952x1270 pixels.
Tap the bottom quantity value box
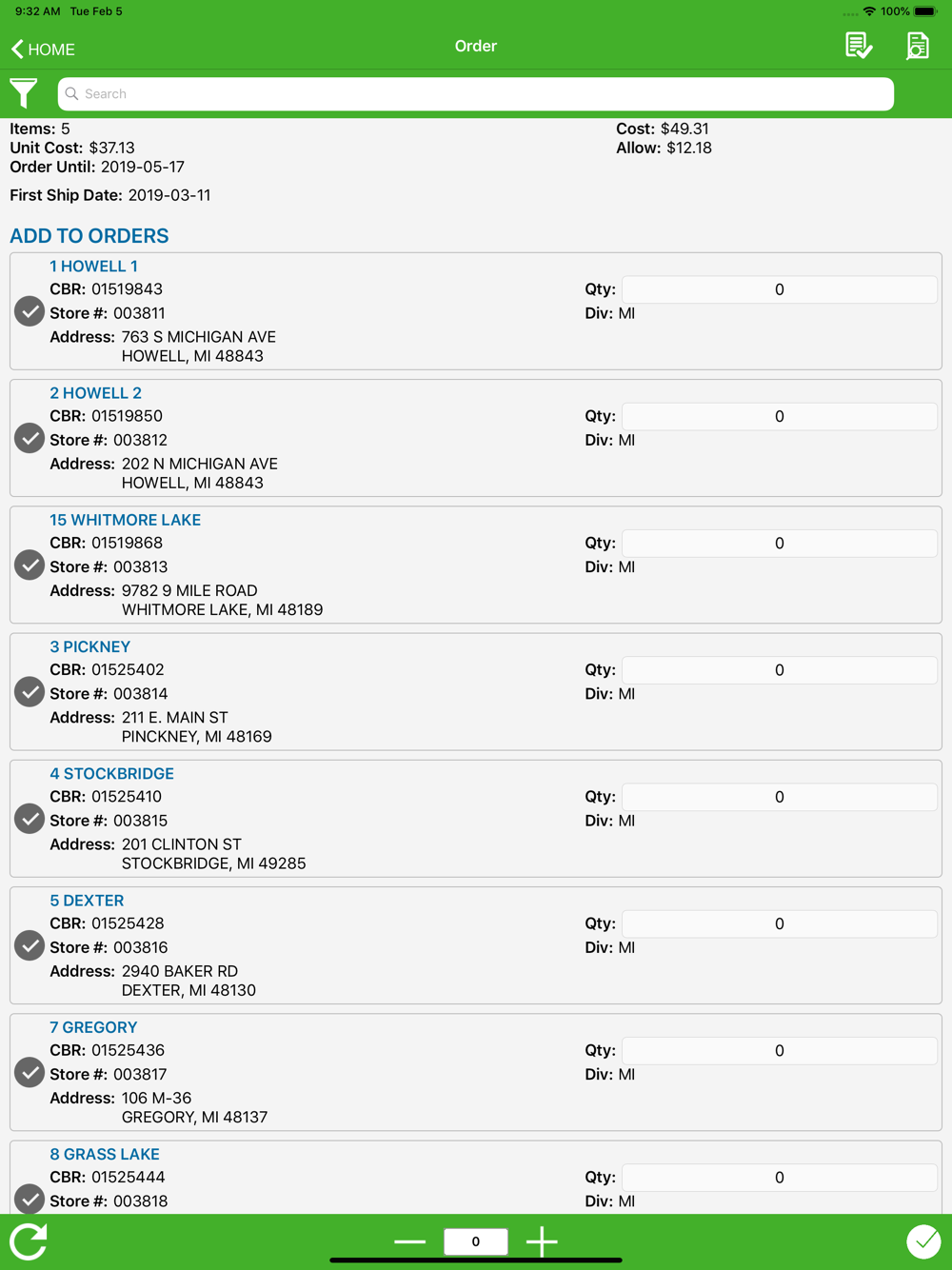[476, 1241]
